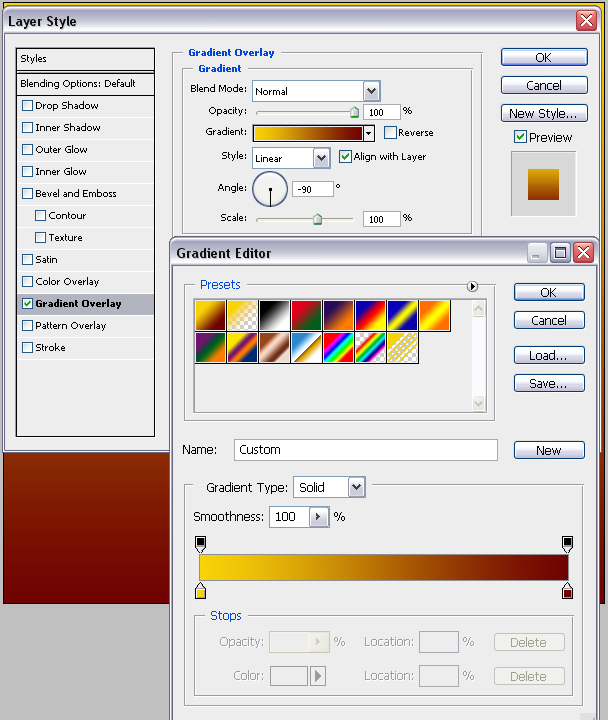This screenshot has width=608, height=720.
Task: Click the gradient Name field
Action: 366,450
